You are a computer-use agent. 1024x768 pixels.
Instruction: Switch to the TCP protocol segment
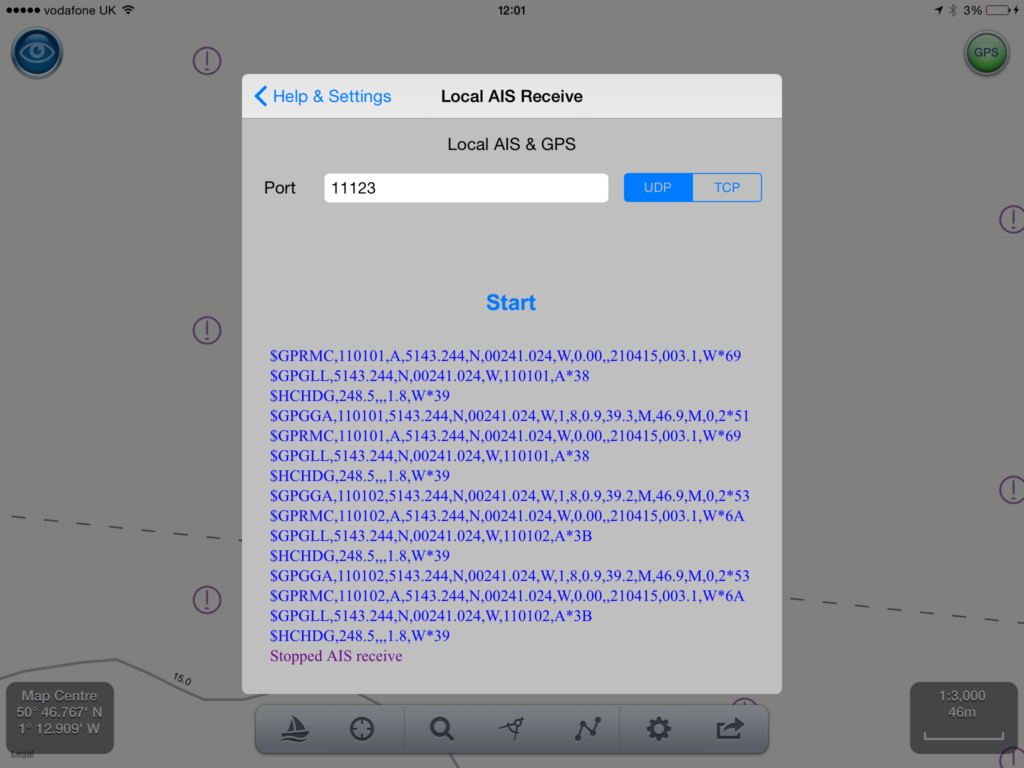tap(727, 188)
